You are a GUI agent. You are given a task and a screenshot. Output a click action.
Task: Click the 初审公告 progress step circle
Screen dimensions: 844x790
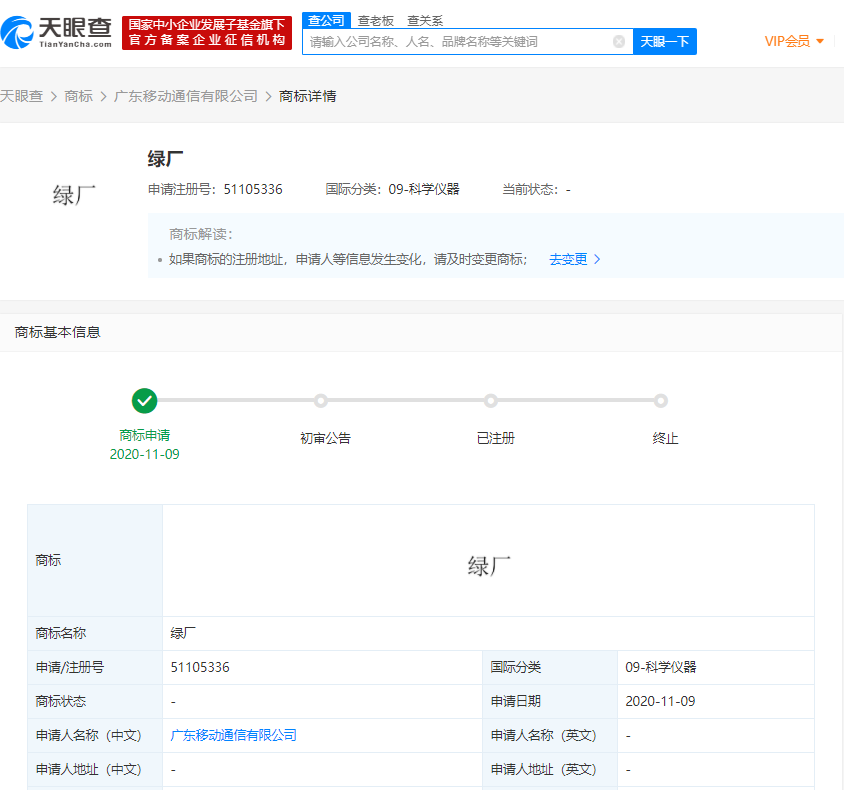click(x=321, y=401)
